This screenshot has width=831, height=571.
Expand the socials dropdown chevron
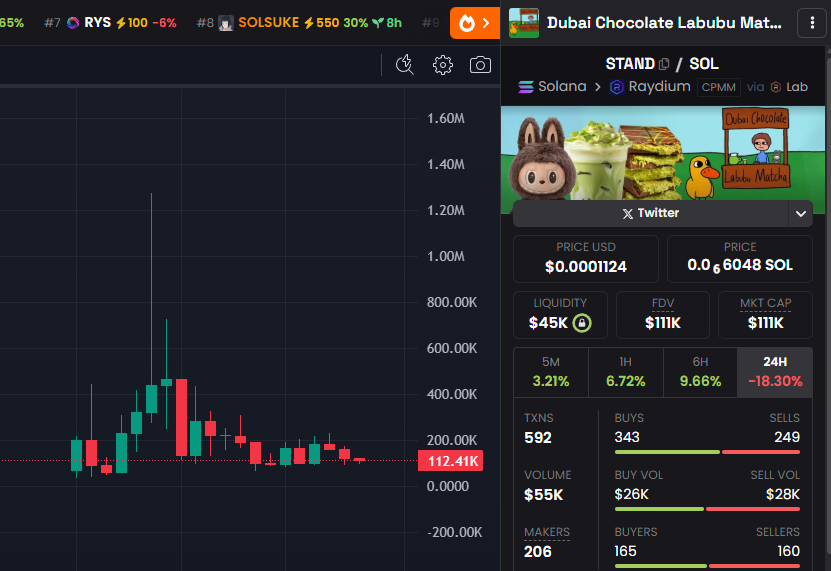(801, 214)
